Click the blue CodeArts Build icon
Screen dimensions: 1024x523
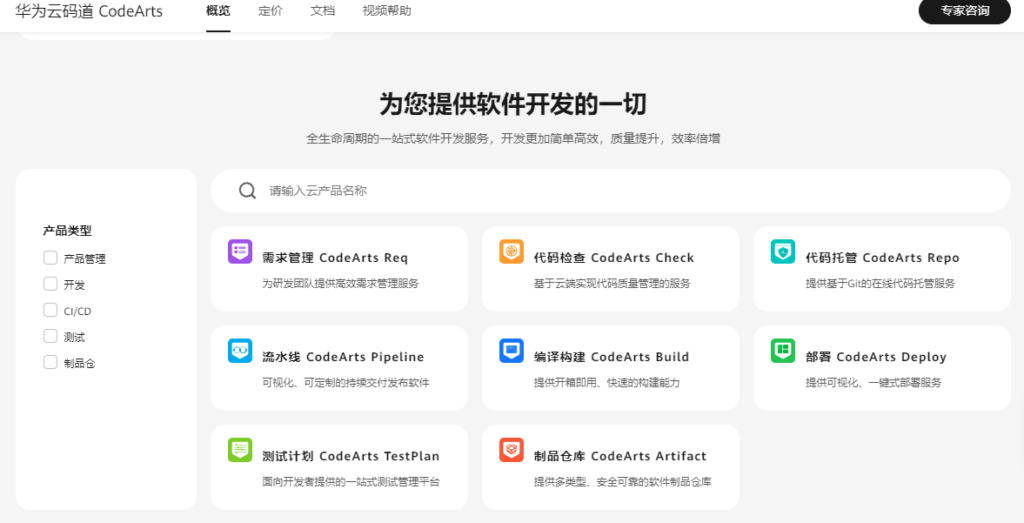tap(511, 351)
